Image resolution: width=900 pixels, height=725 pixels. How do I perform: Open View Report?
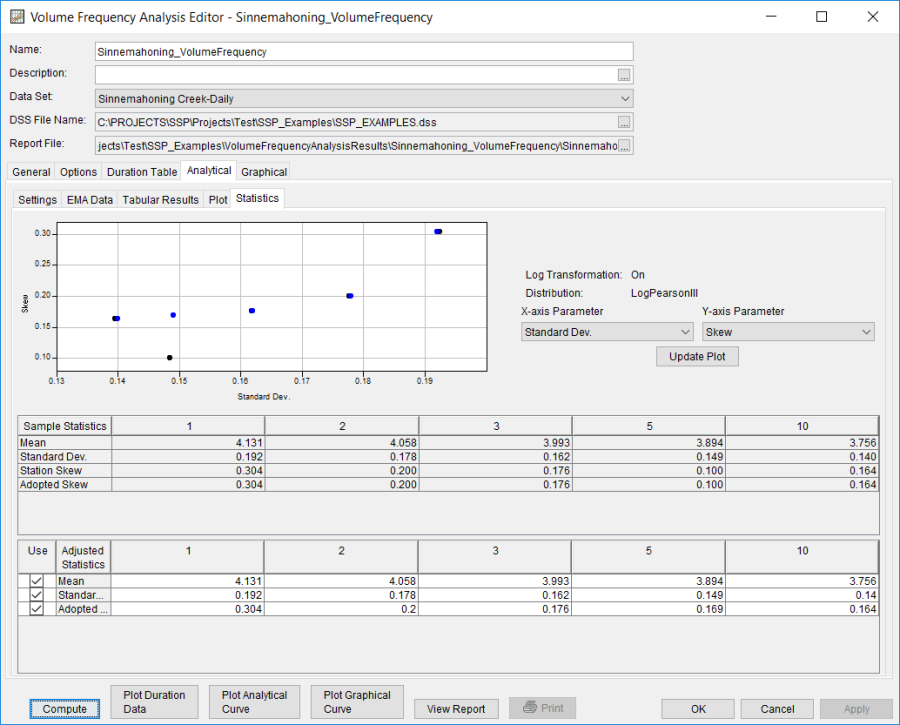pos(456,709)
